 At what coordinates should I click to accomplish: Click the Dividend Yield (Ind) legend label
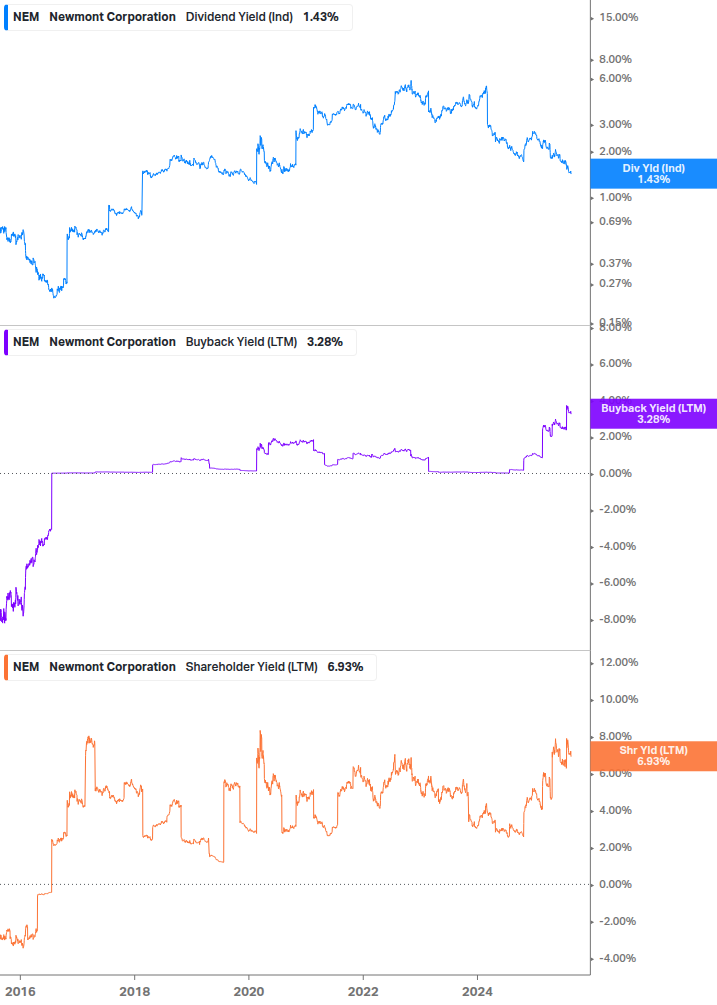(x=239, y=17)
